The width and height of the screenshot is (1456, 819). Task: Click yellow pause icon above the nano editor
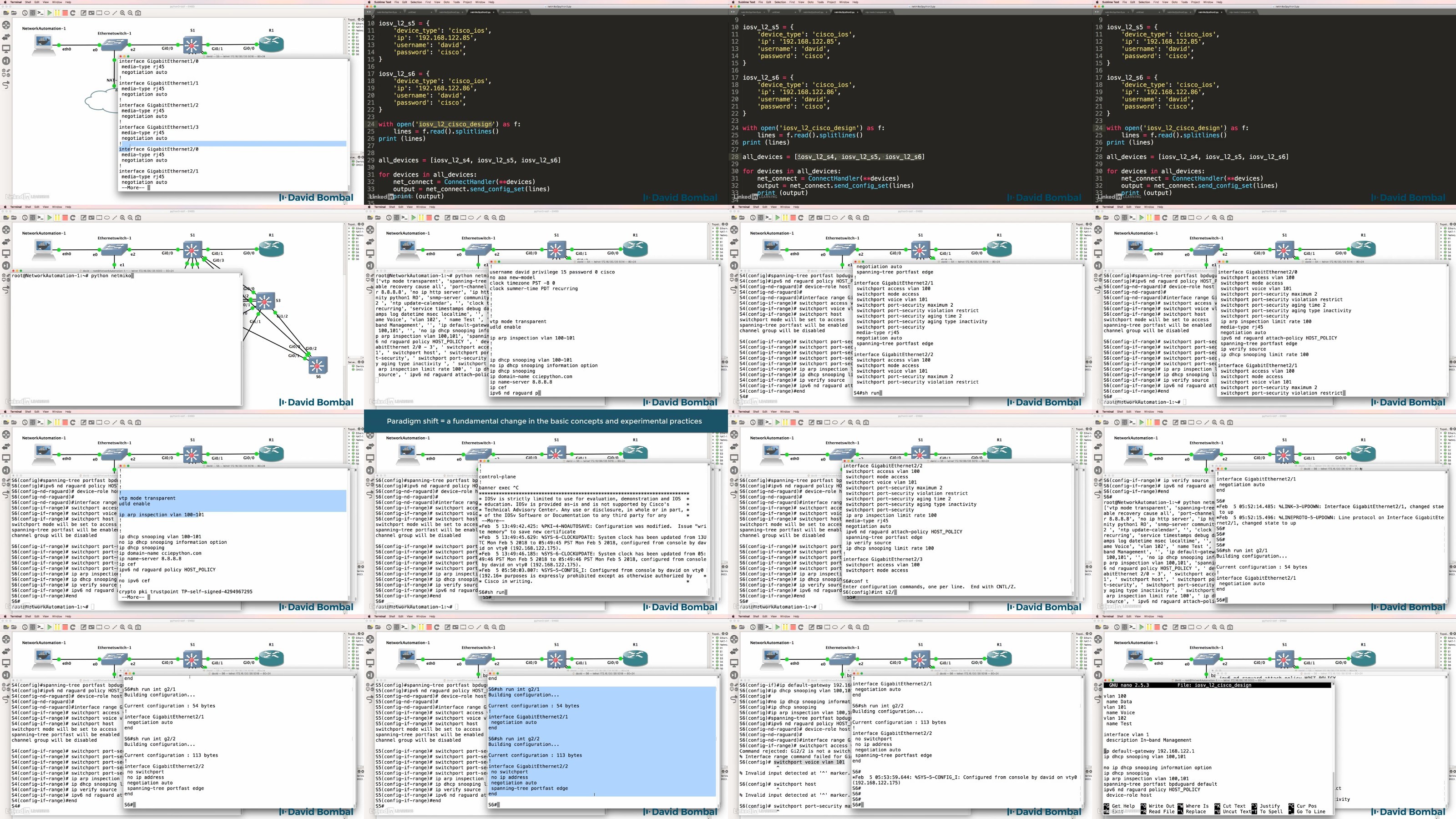click(x=1148, y=627)
